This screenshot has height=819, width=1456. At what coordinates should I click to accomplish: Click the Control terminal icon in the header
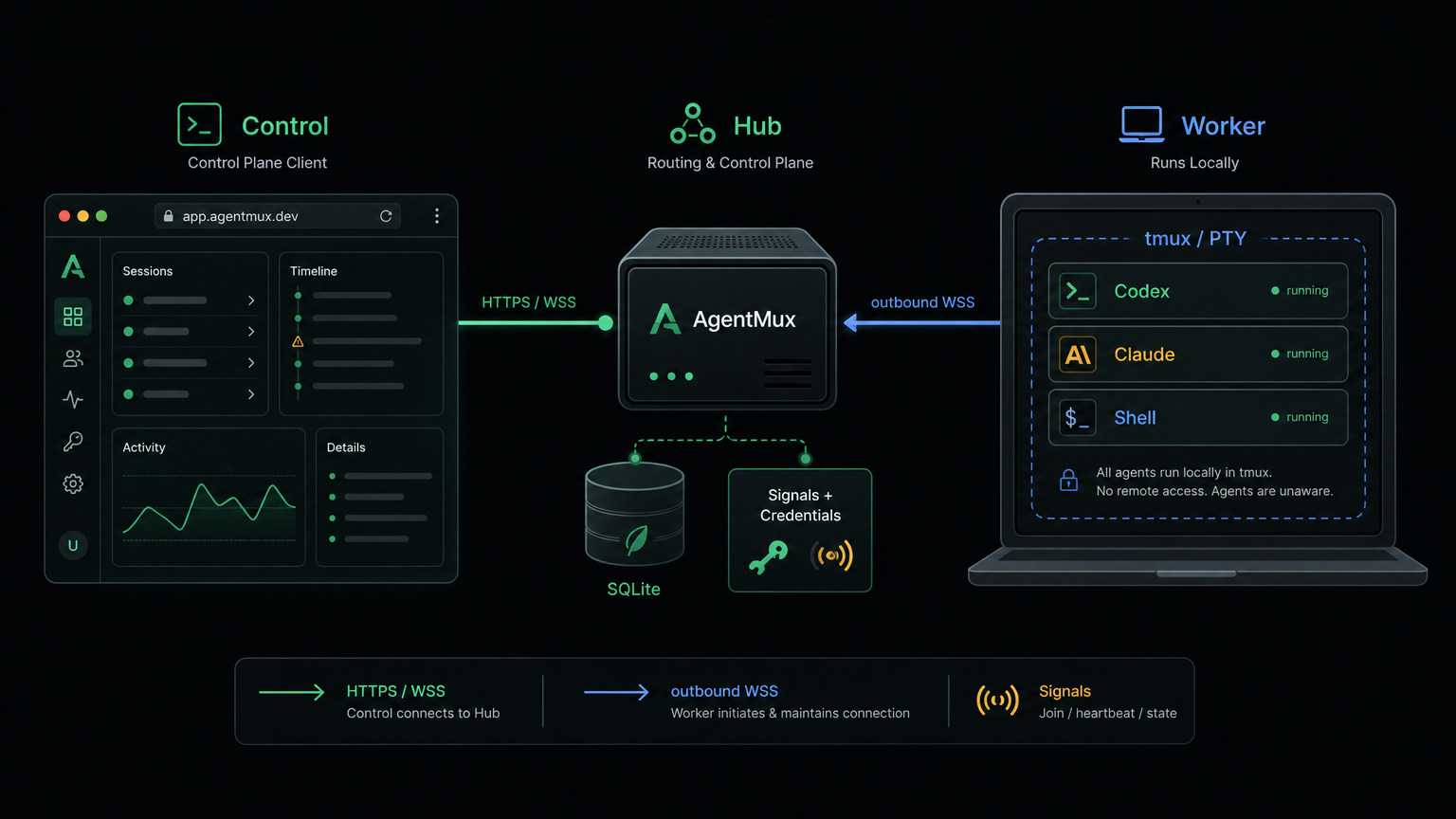point(199,124)
